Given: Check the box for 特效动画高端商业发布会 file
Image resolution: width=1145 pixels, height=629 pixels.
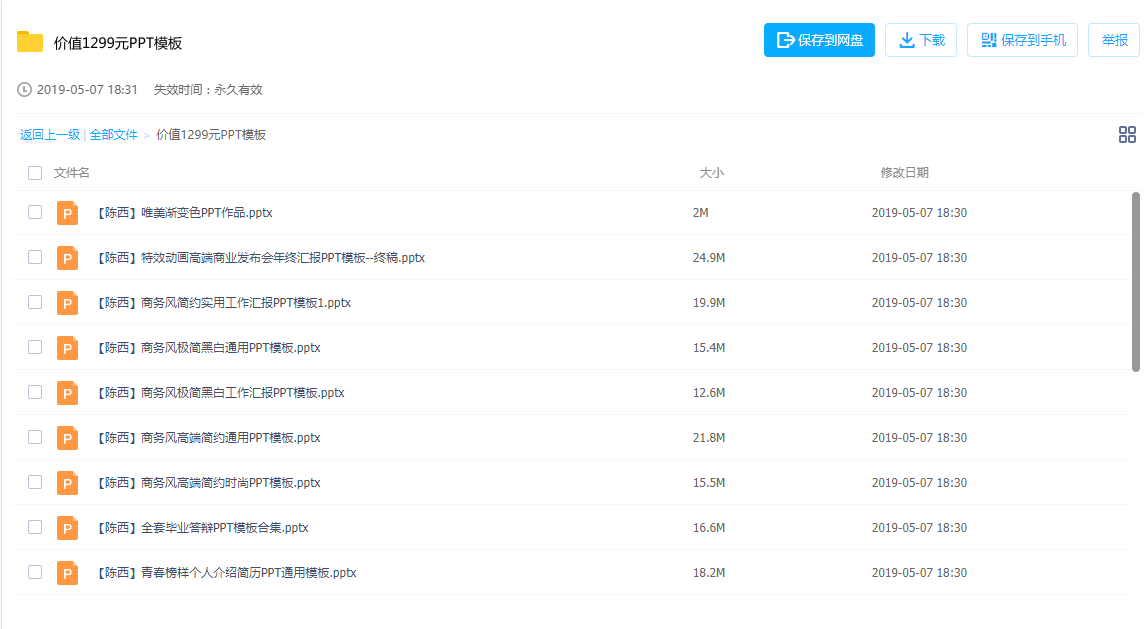Looking at the screenshot, I should 35,257.
